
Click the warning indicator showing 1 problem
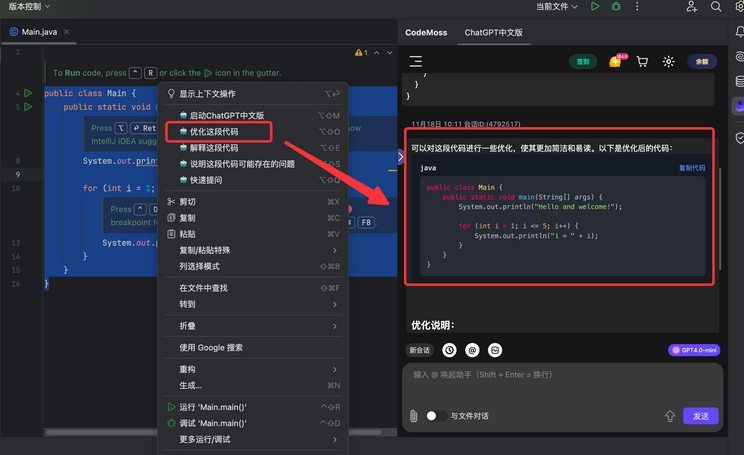point(361,53)
